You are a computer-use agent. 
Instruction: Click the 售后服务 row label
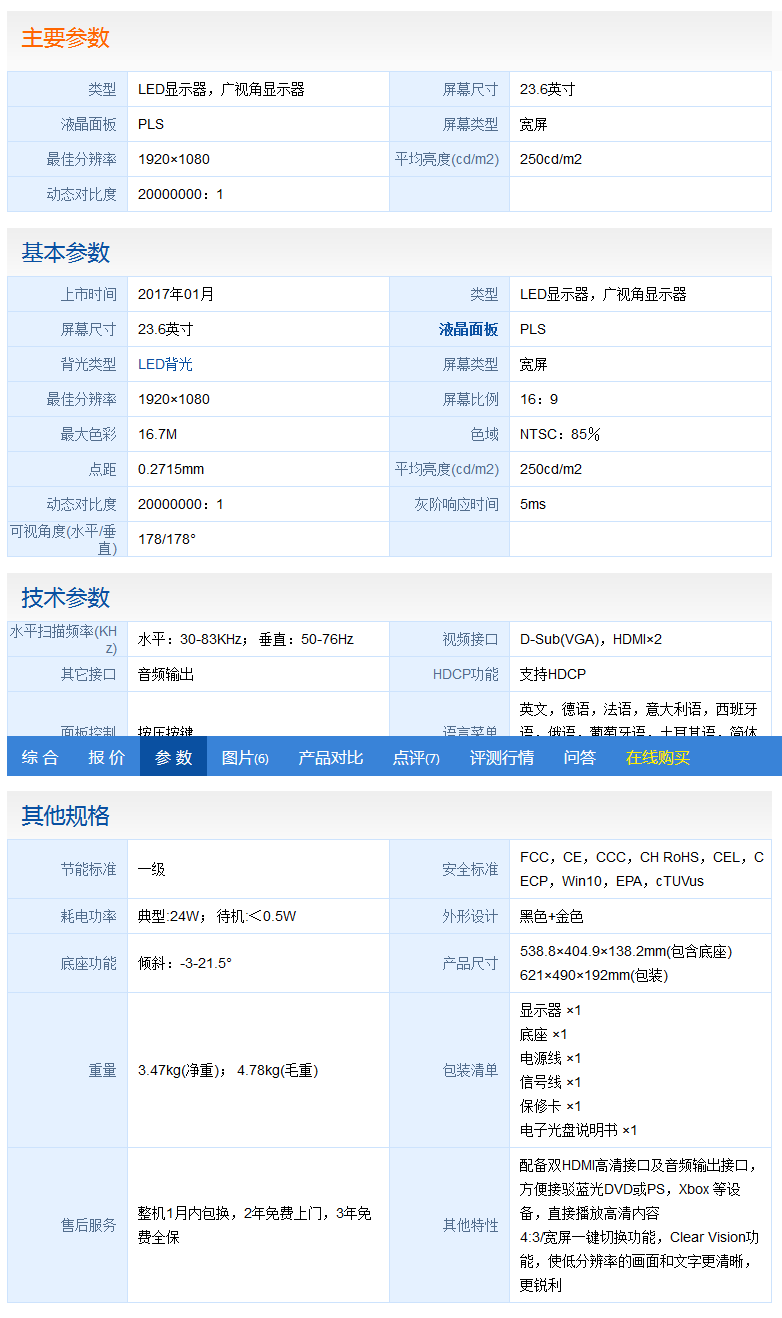88,1225
